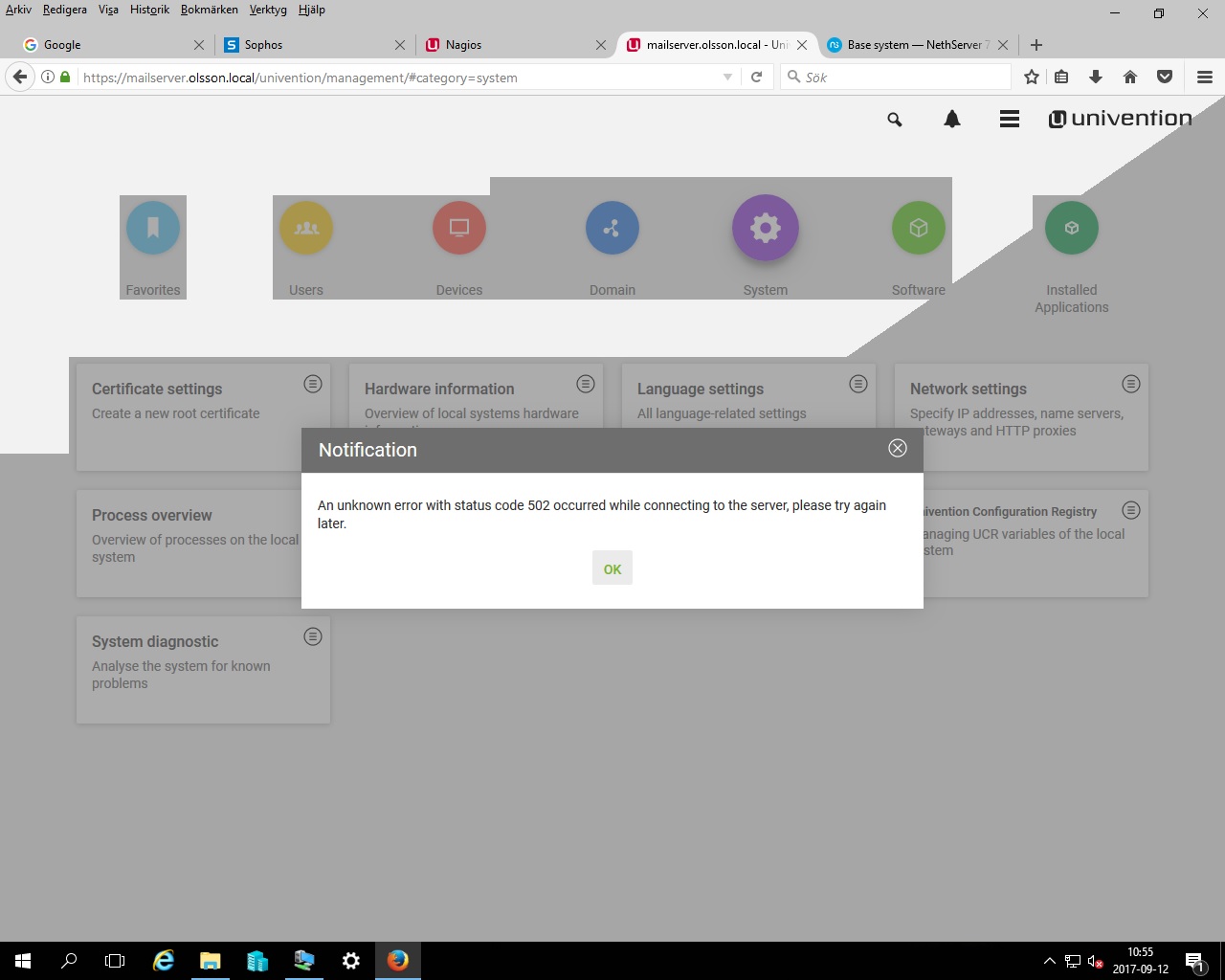Close the Nagios tab

[601, 45]
